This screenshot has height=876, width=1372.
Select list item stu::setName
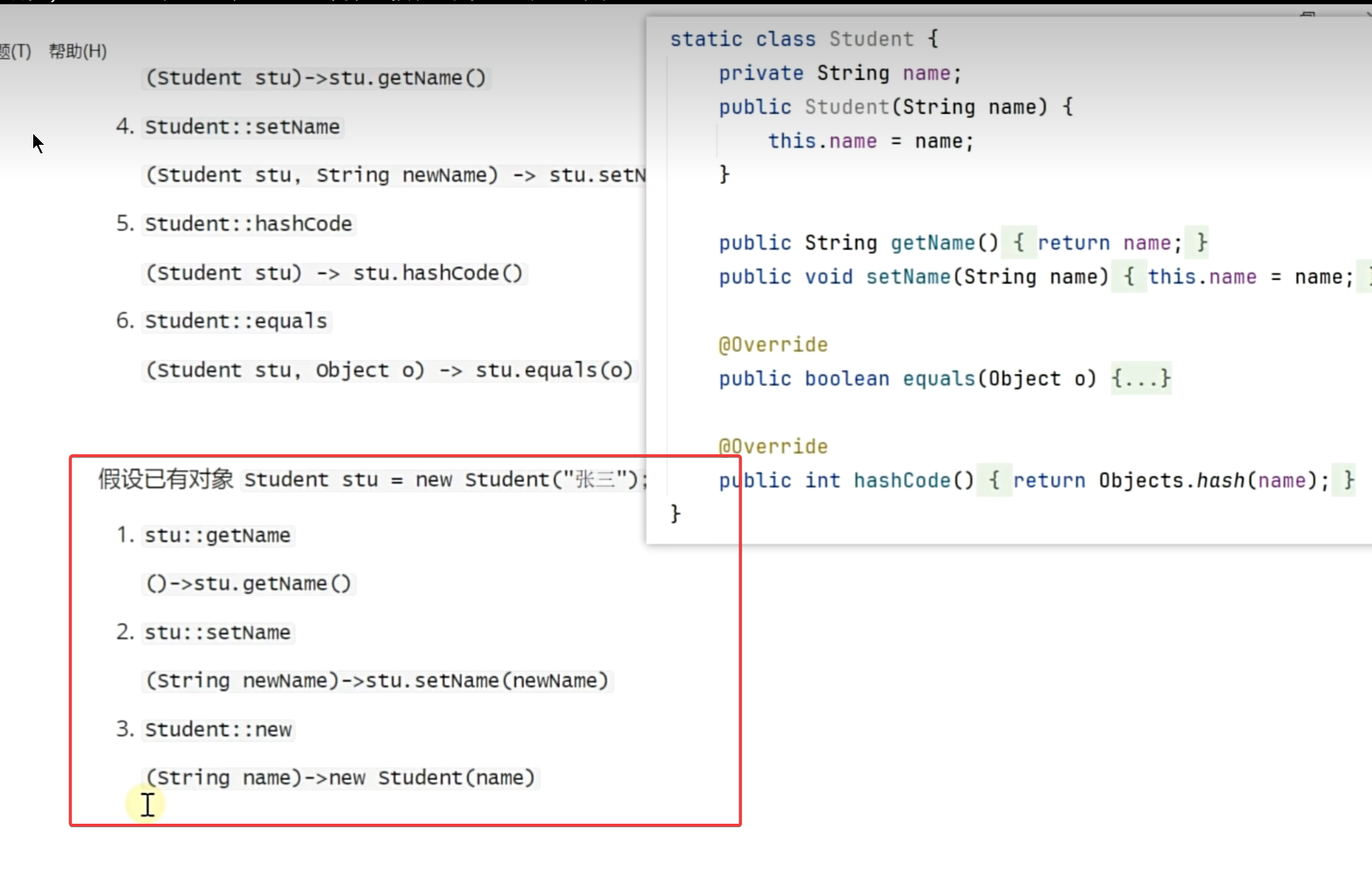[x=218, y=632]
